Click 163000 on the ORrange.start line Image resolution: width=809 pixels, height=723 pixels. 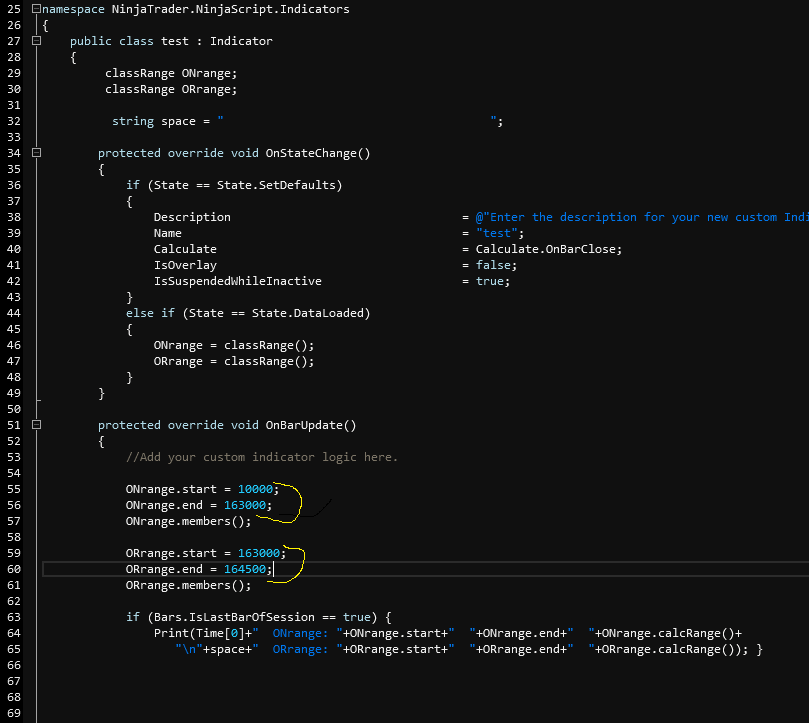pyautogui.click(x=258, y=553)
